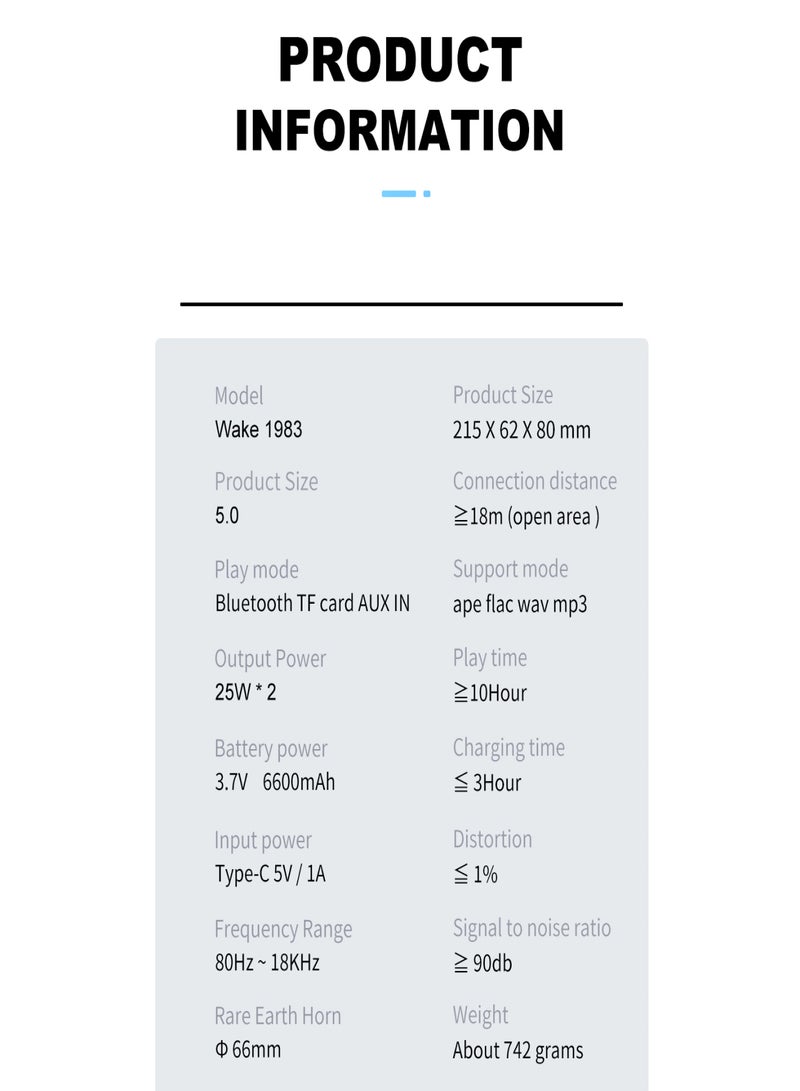The width and height of the screenshot is (800, 1091).
Task: Select the Wake 1983 model value
Action: (x=258, y=429)
